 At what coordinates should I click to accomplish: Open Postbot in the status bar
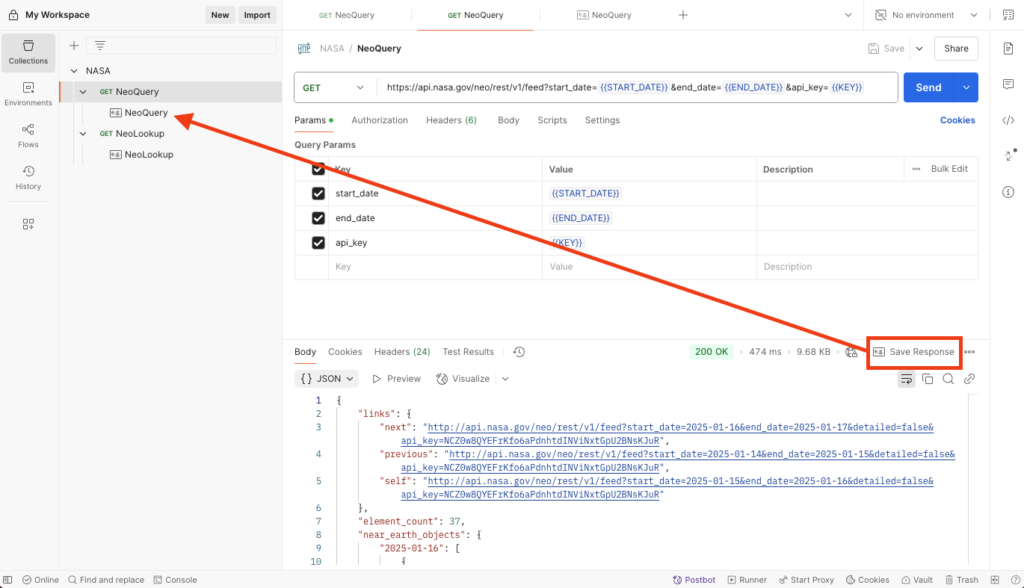click(694, 580)
